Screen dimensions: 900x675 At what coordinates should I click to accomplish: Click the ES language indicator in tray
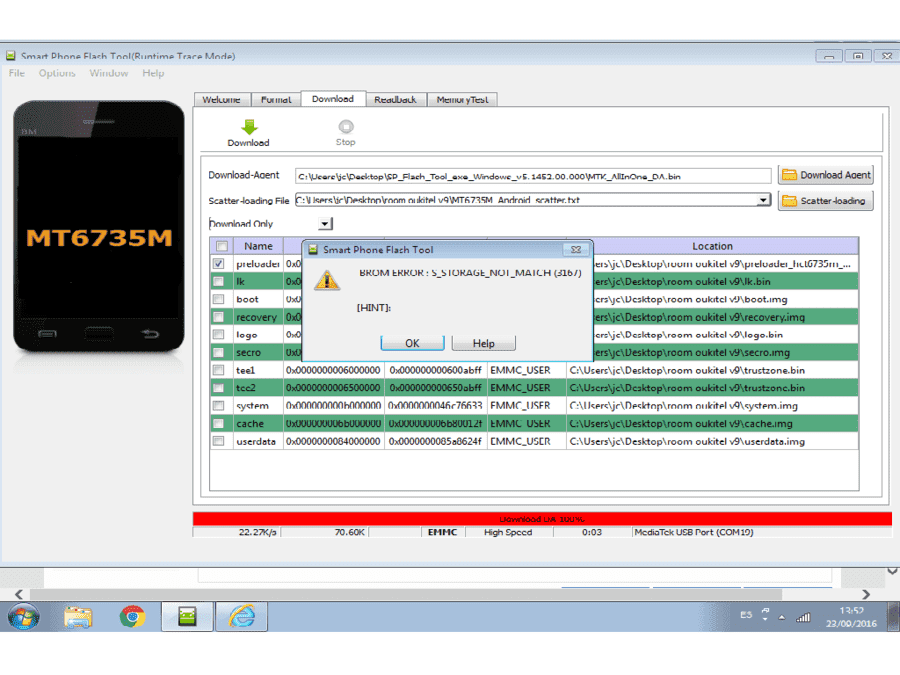click(746, 615)
